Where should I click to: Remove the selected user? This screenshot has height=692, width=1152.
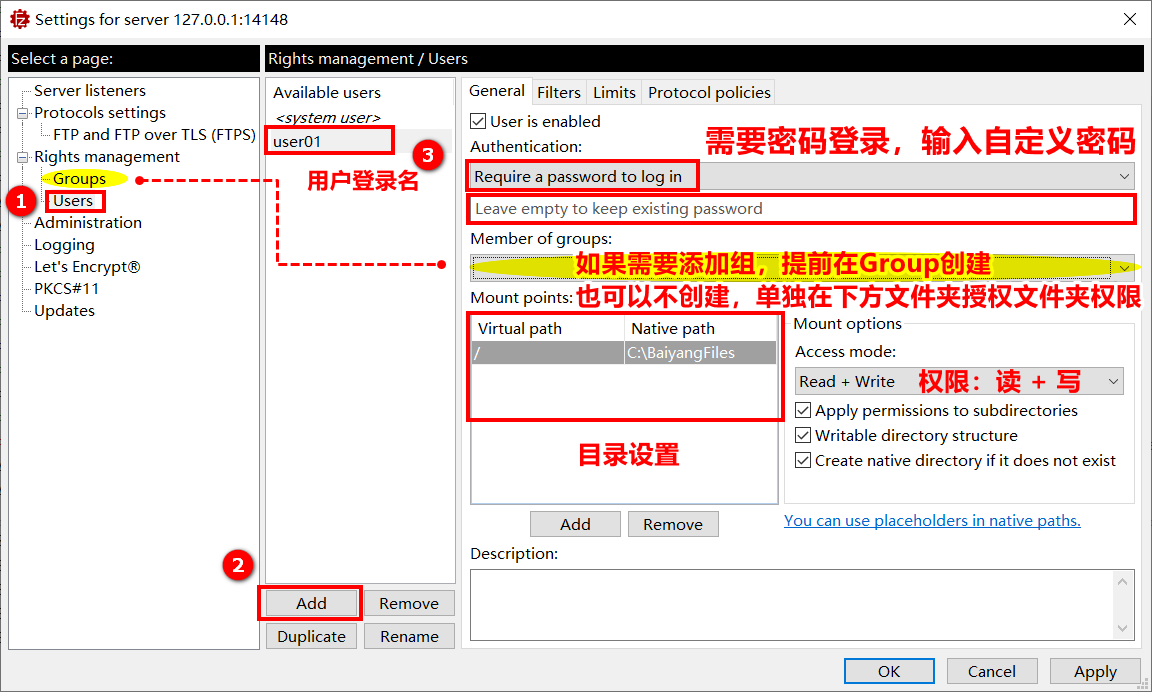point(409,603)
